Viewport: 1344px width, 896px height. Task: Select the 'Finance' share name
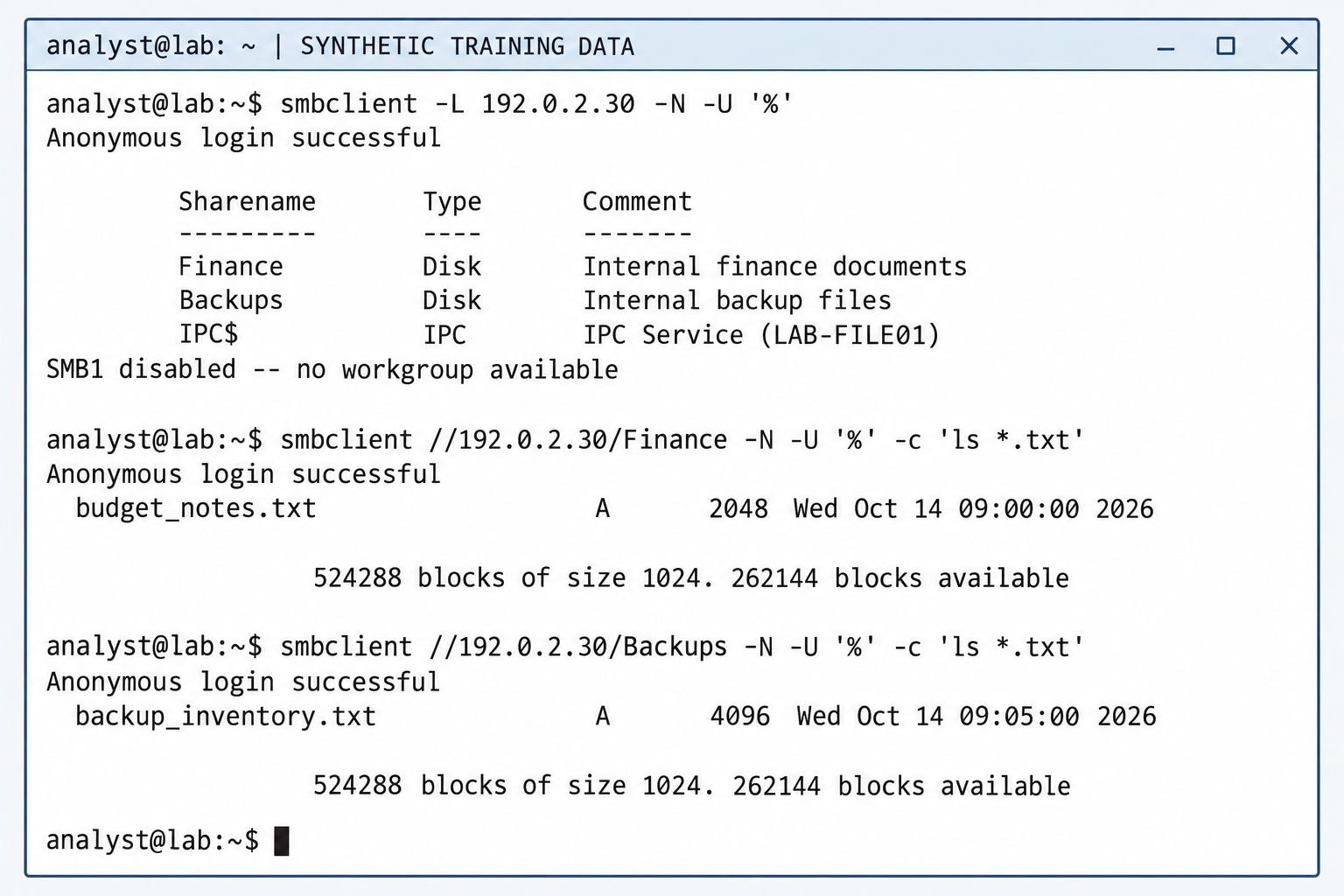coord(231,267)
